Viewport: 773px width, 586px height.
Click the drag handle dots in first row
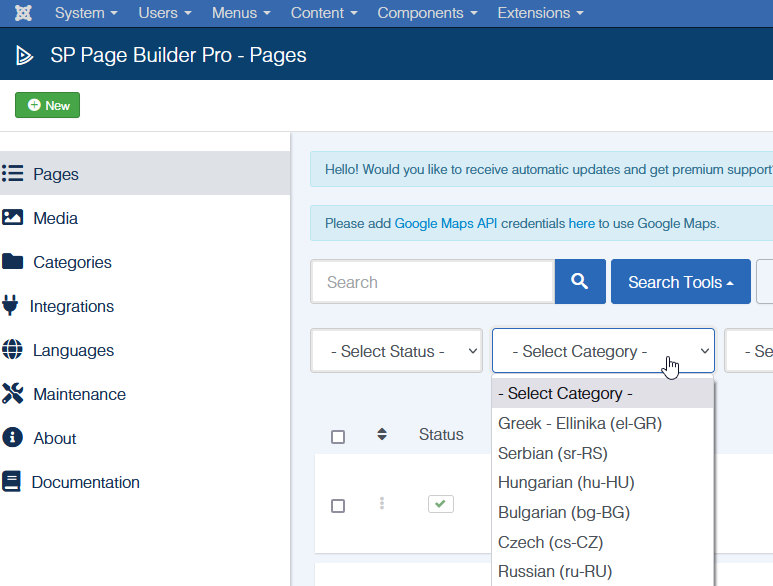pos(381,504)
